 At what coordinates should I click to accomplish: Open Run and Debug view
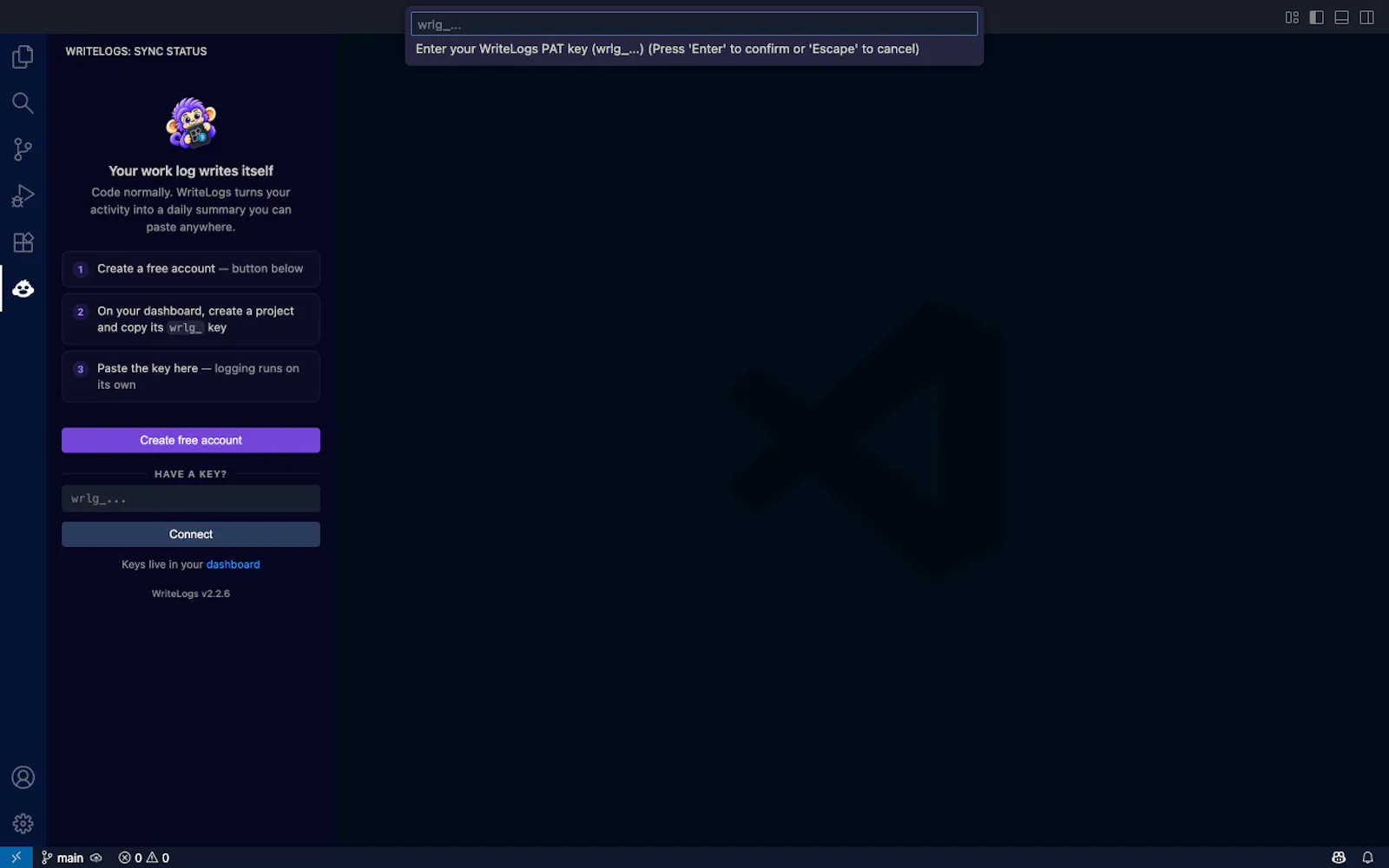pos(23,196)
